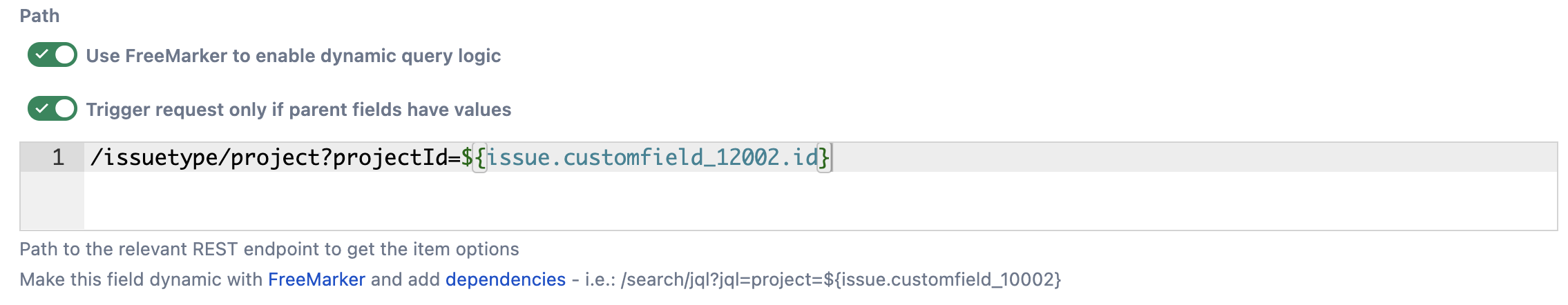Follow the dependencies link
The image size is (1568, 305).
coord(505,279)
